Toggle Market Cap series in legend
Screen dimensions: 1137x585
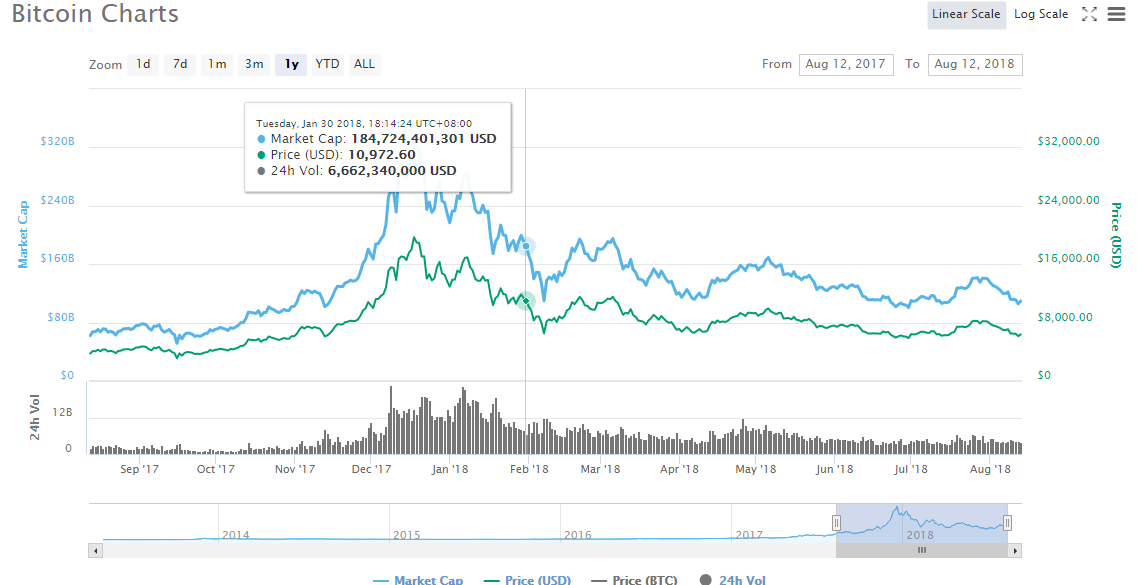tap(418, 580)
